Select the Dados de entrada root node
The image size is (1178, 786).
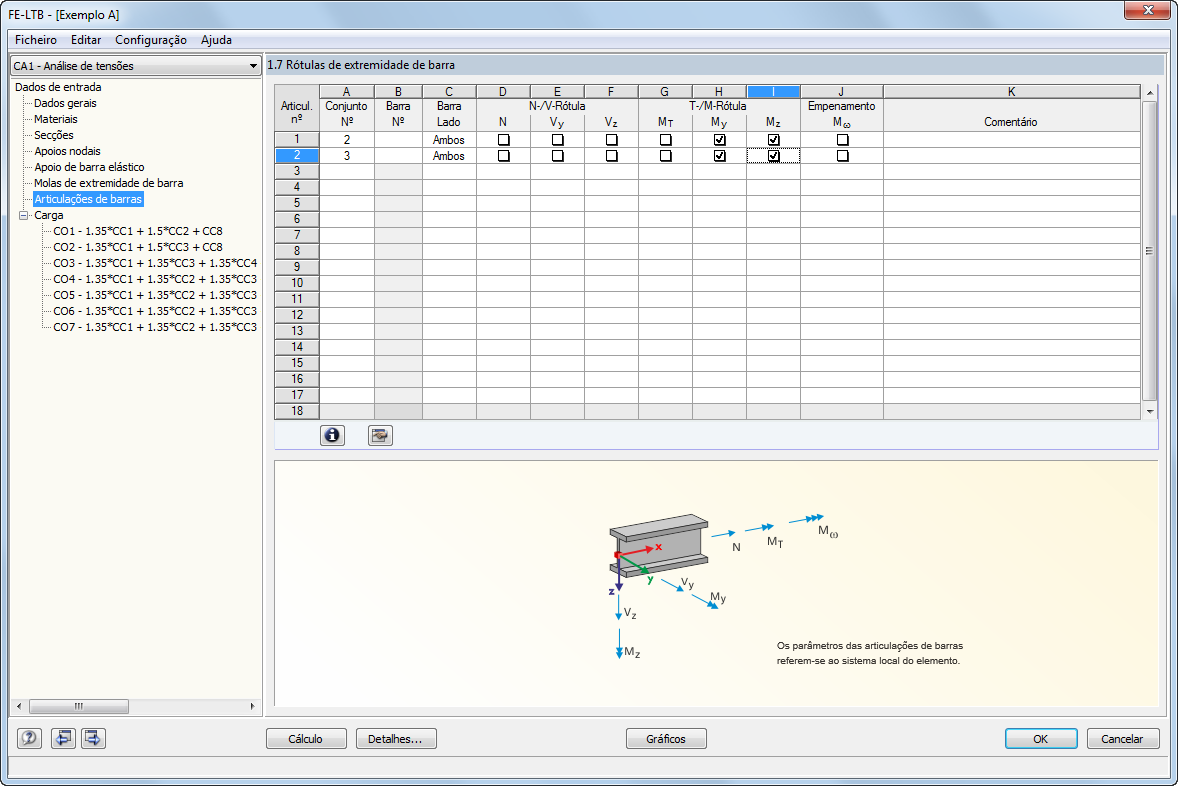[x=58, y=87]
